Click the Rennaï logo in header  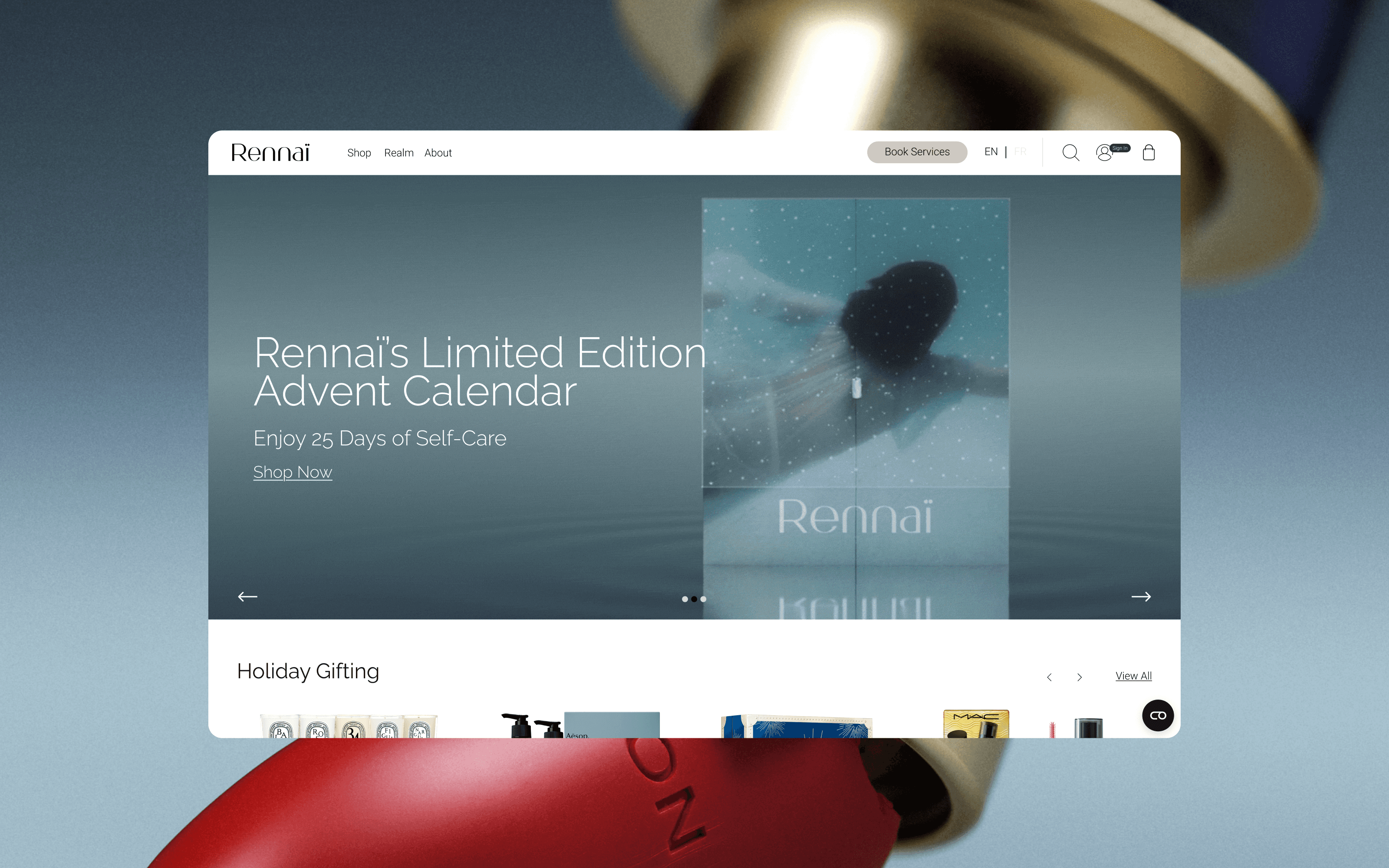pyautogui.click(x=270, y=152)
